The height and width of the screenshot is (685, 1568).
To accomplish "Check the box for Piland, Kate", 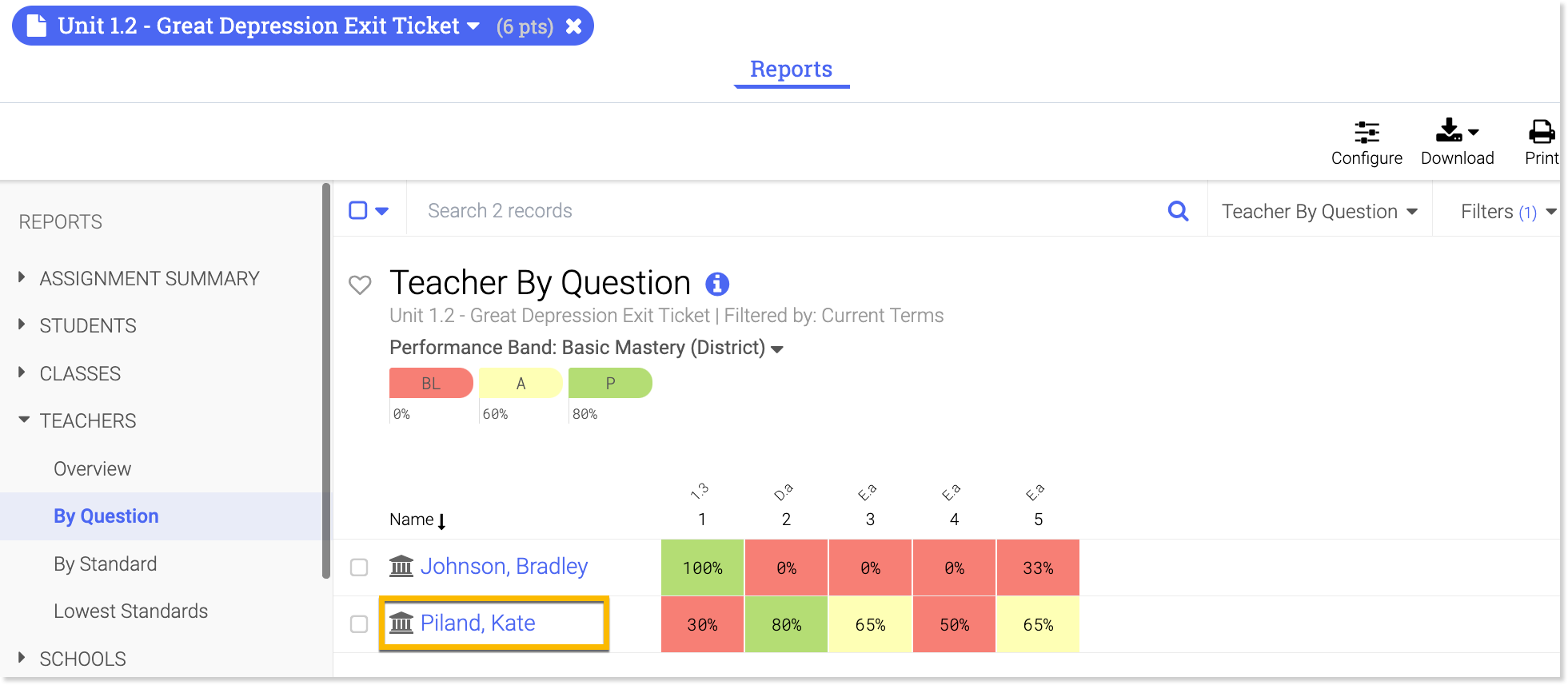I will (359, 624).
